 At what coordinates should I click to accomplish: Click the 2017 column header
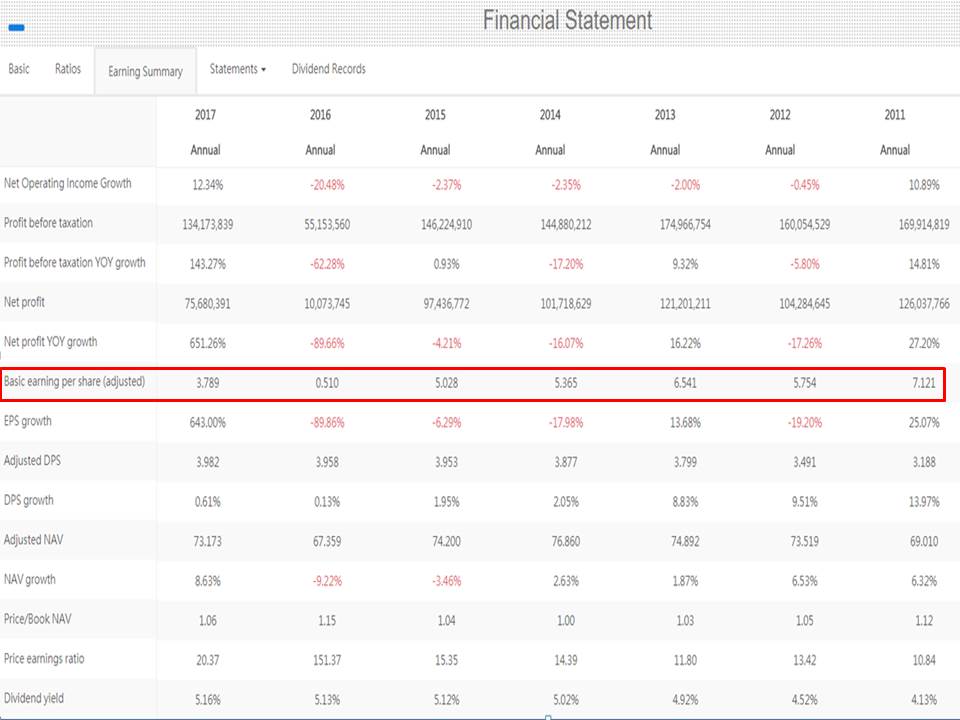[x=205, y=115]
